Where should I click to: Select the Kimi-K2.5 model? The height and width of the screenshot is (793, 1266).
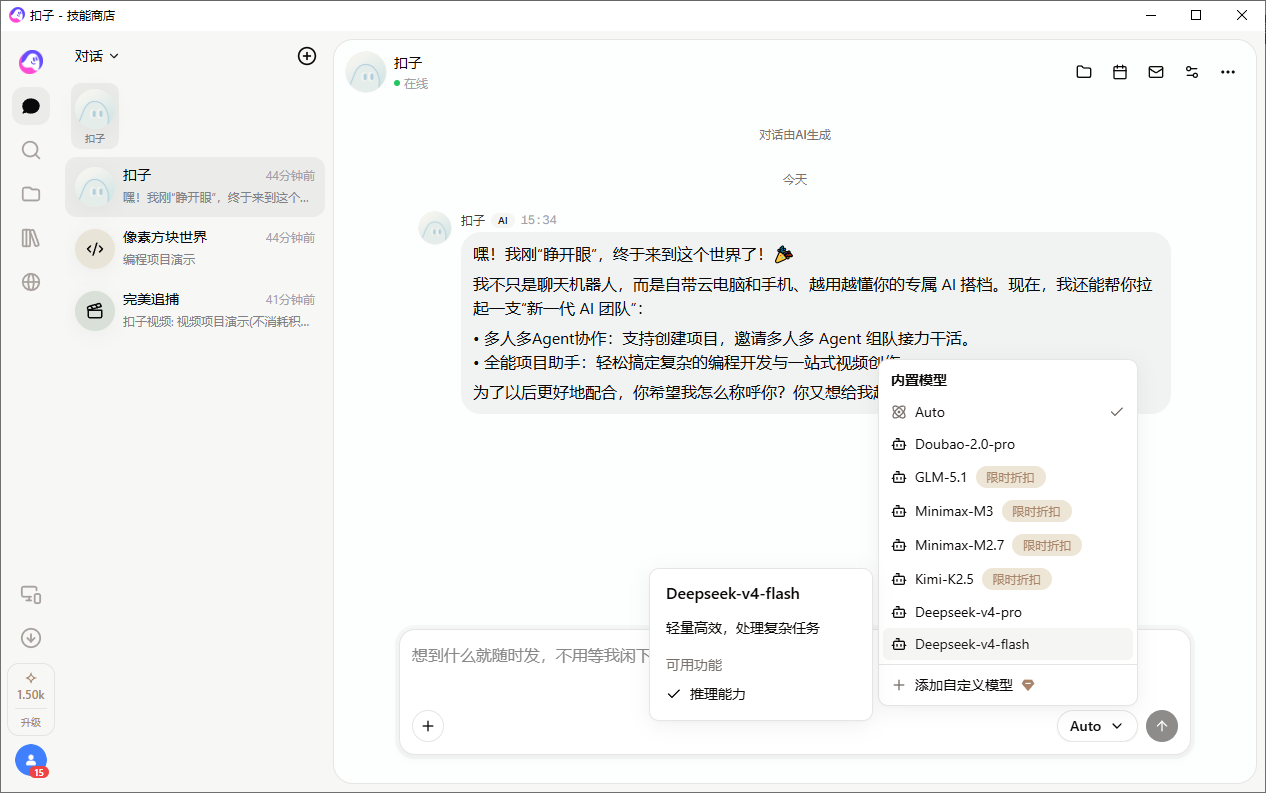pos(1008,579)
